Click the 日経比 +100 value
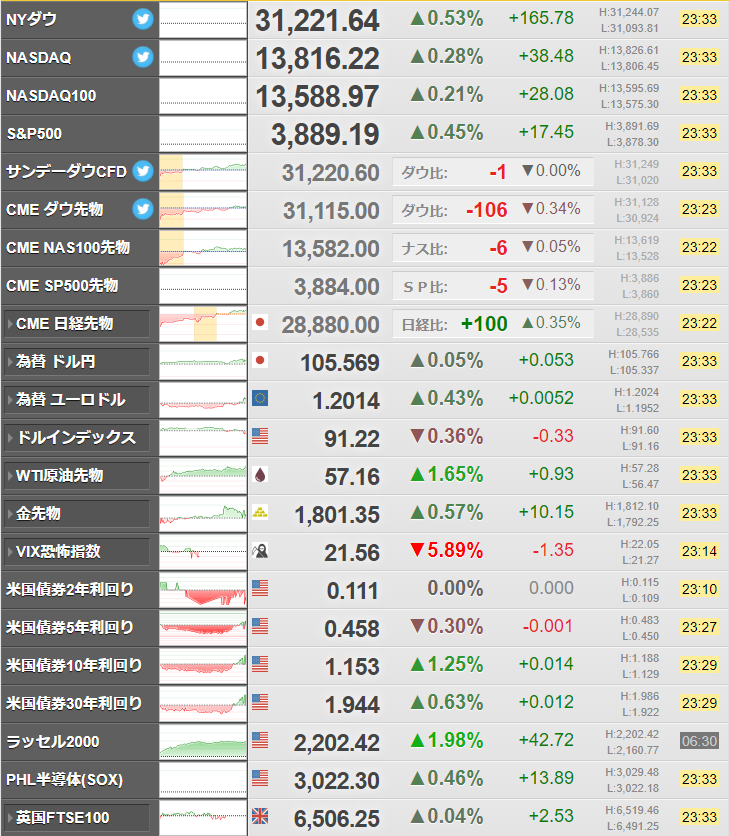This screenshot has width=729, height=836. [484, 324]
